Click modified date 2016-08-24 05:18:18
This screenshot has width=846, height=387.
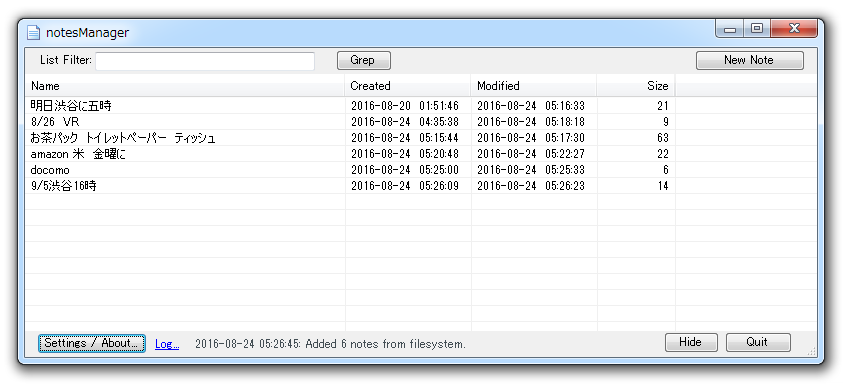click(531, 122)
